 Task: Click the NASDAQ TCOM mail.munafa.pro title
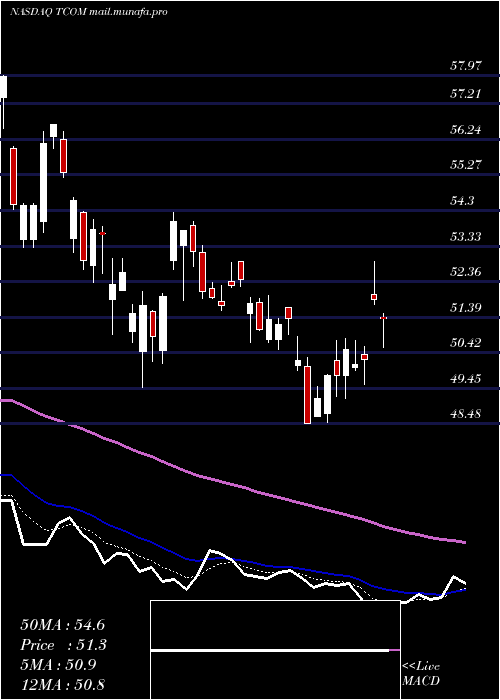(88, 12)
